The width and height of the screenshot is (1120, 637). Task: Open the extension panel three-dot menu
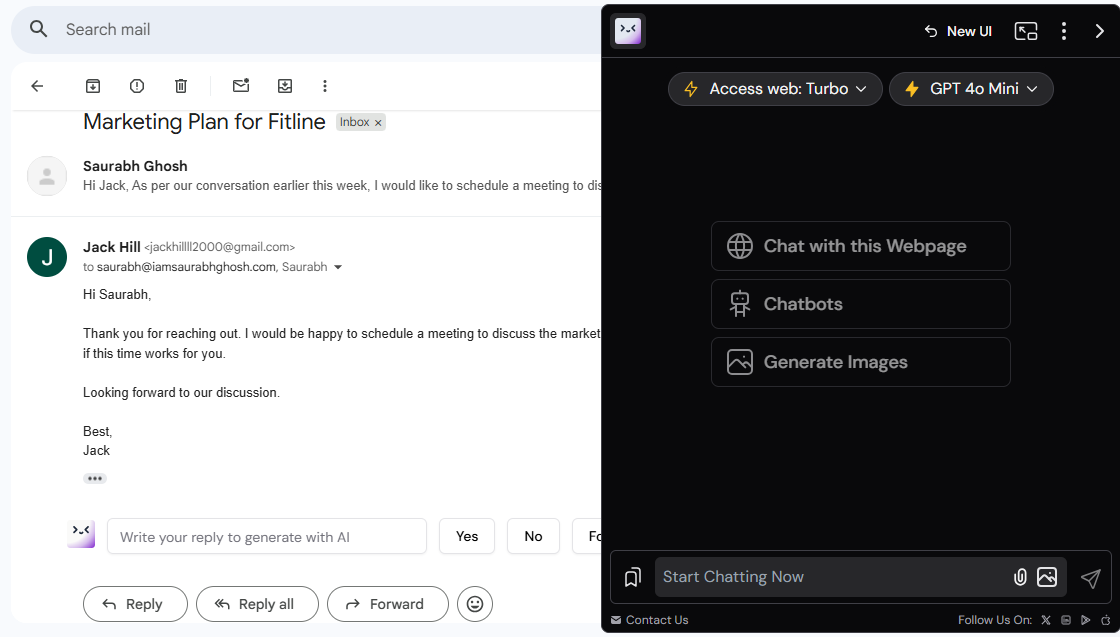point(1064,31)
